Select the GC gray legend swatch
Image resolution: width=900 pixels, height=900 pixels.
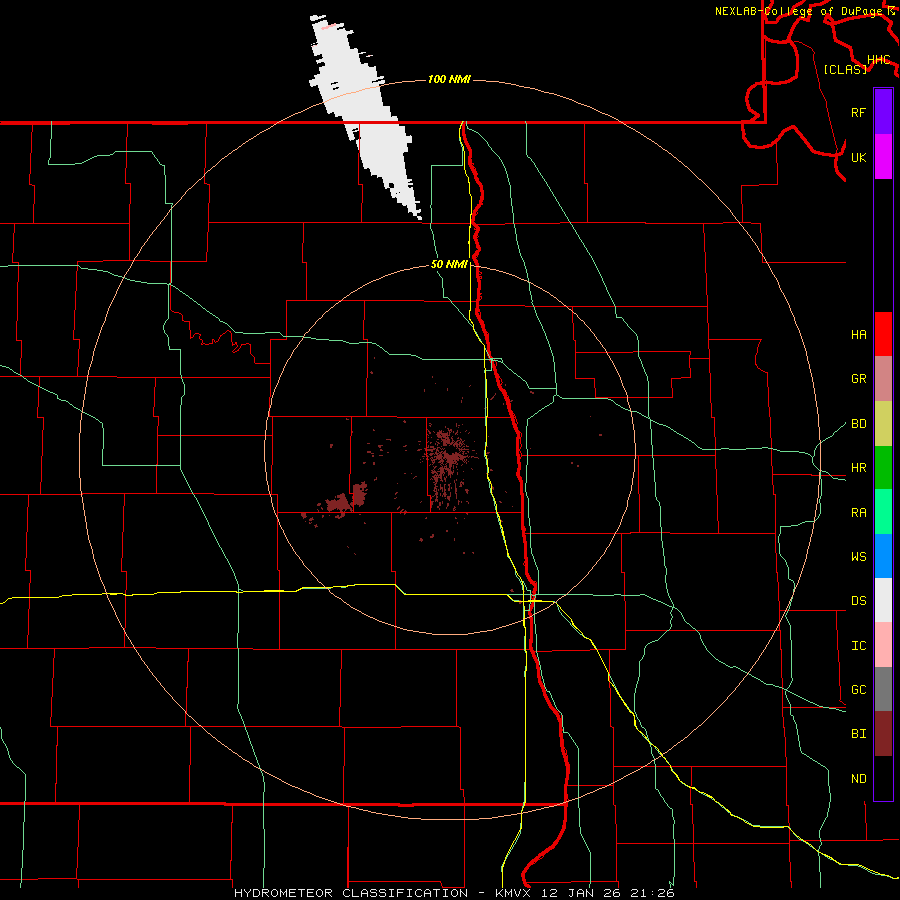(x=883, y=689)
